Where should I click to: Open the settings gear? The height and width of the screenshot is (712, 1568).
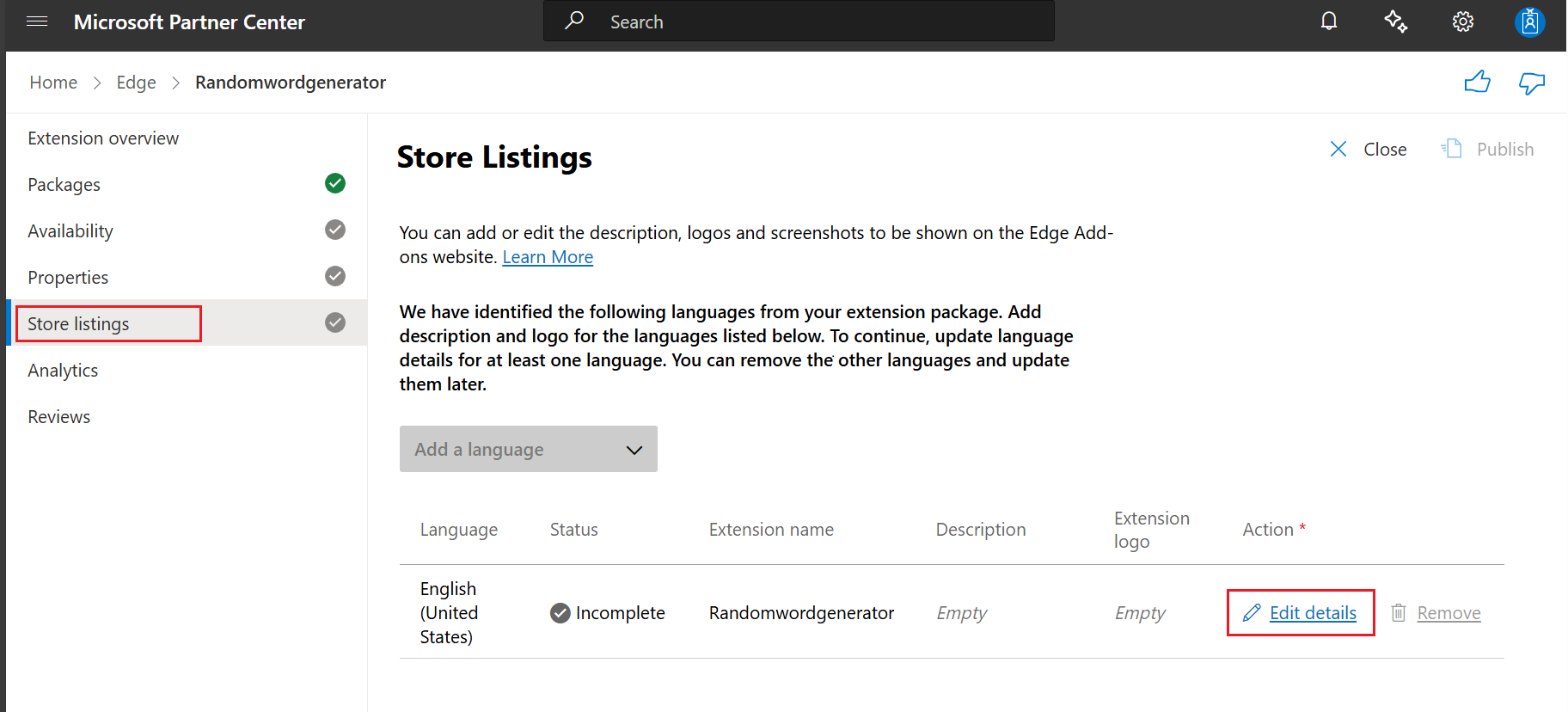click(1462, 21)
